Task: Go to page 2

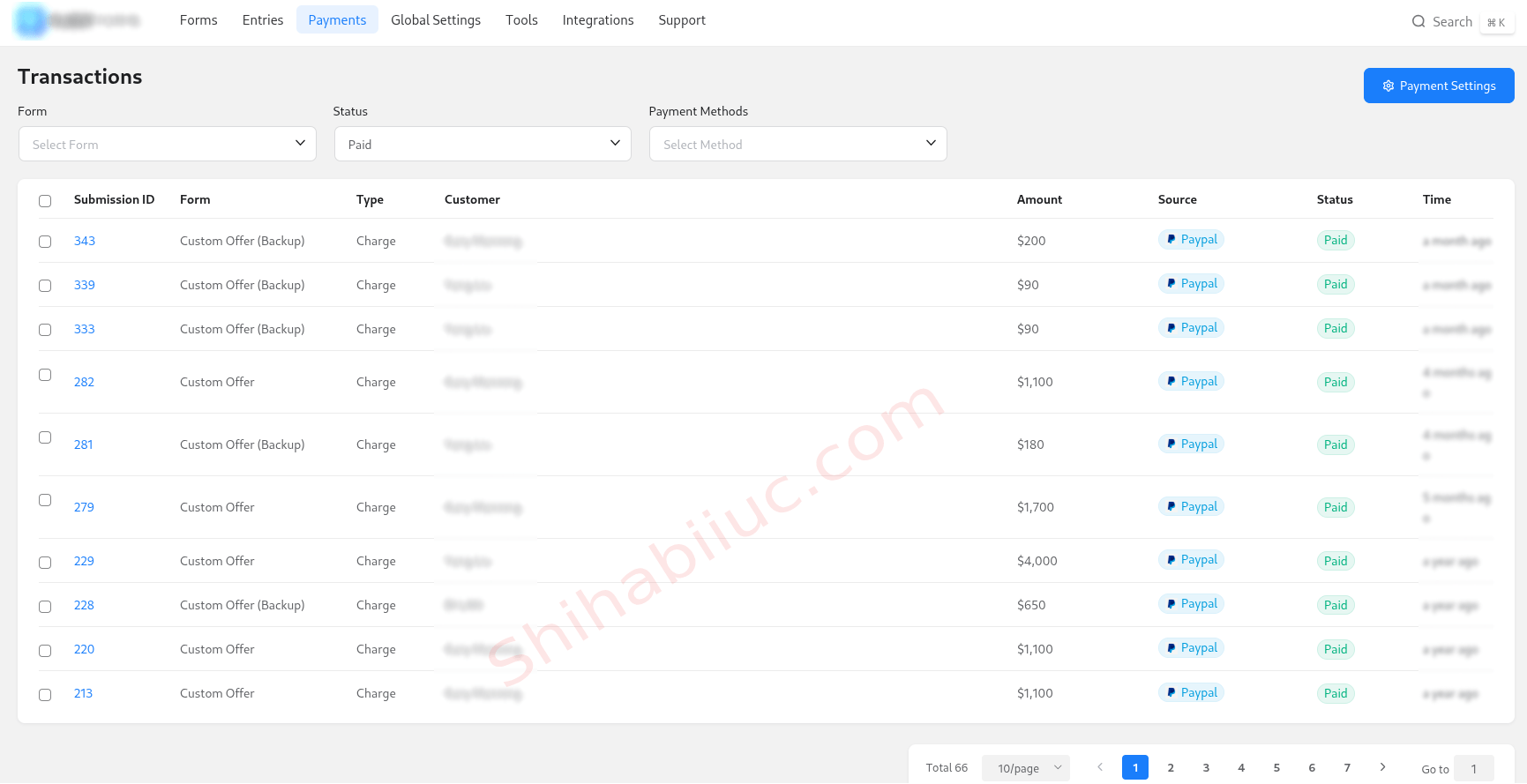Action: tap(1171, 767)
